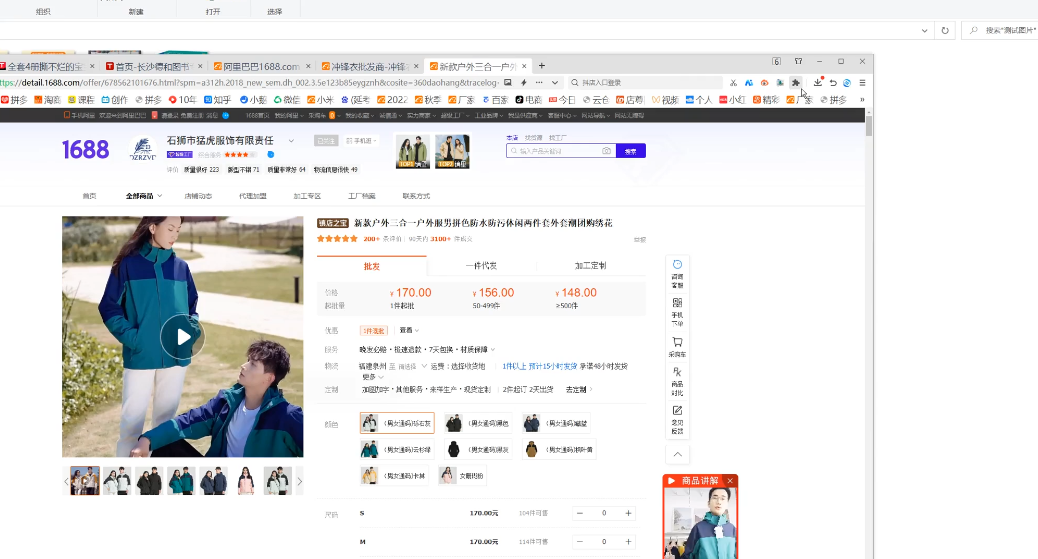Close the 商品讲解 video popup
The height and width of the screenshot is (559, 1038).
730,481
